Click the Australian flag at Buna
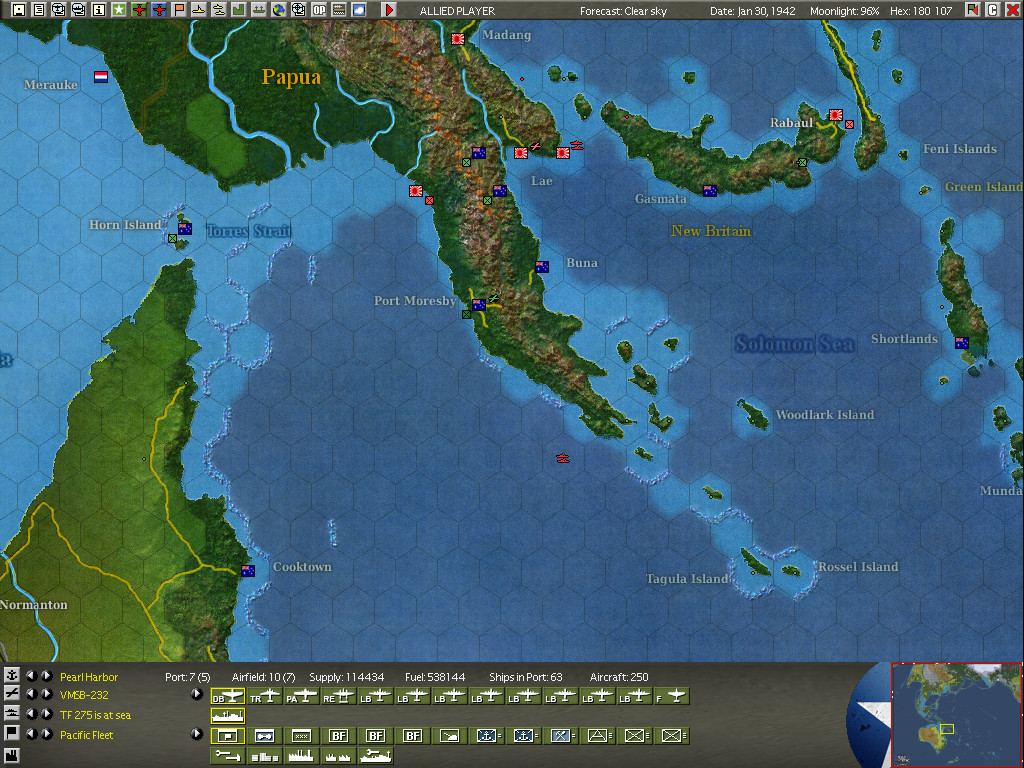Screen dimensions: 1024x768 [541, 266]
